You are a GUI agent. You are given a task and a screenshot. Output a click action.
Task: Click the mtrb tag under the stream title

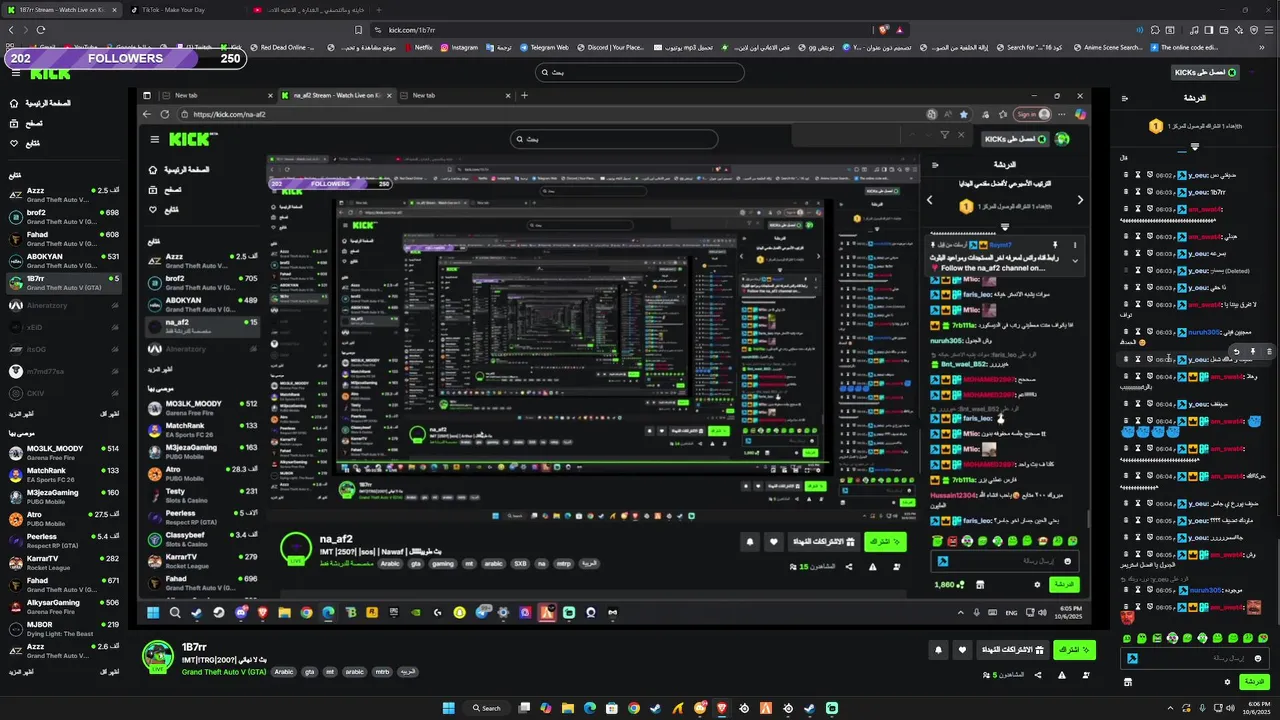tap(382, 672)
